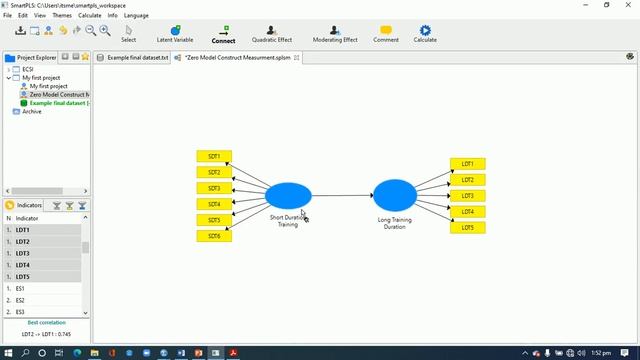Click the first indicator filter icon
The height and width of the screenshot is (360, 640).
click(57, 206)
